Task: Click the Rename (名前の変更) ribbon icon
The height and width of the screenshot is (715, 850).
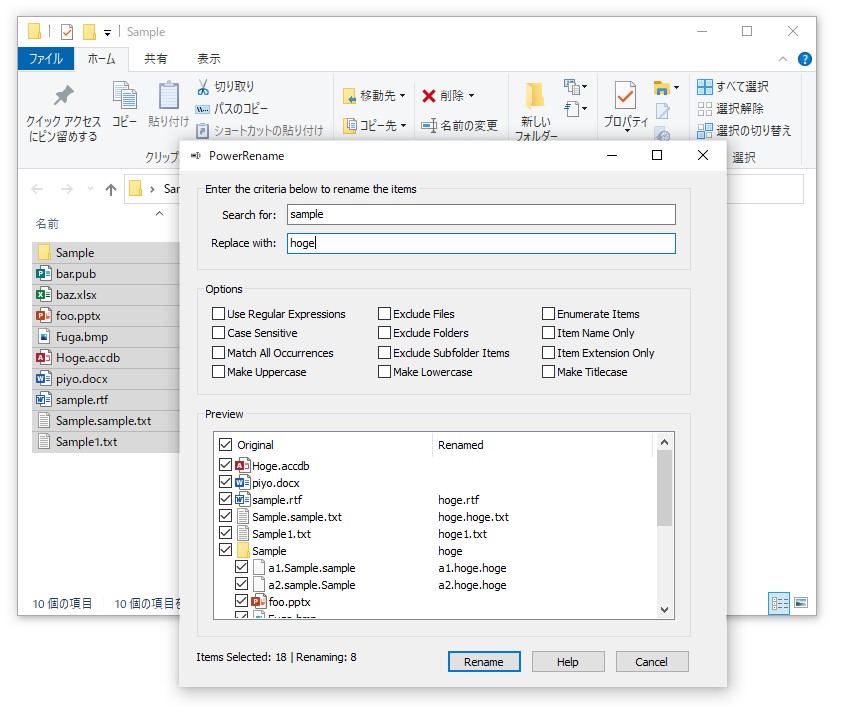Action: 429,126
